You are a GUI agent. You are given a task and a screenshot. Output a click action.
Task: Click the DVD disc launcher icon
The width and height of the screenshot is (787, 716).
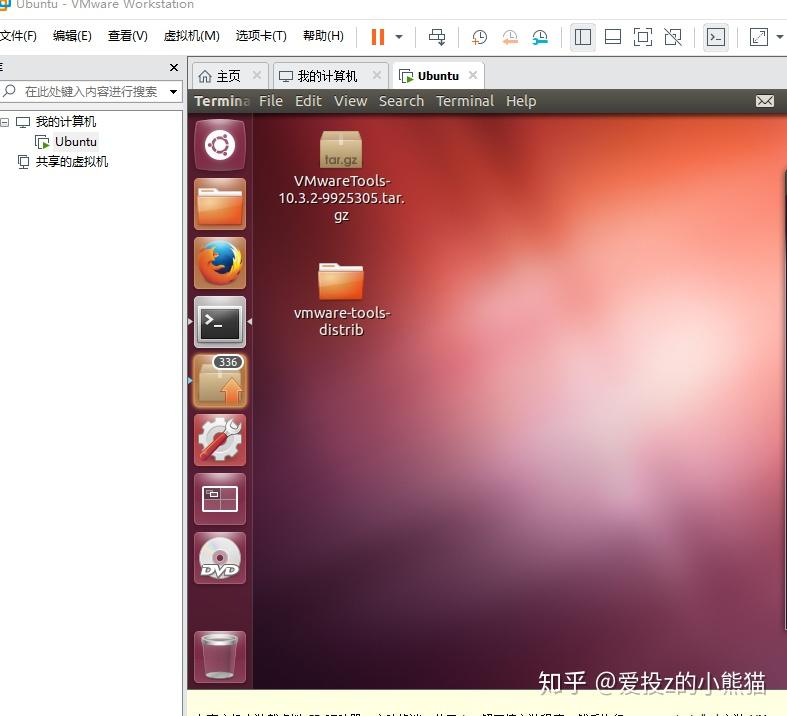tap(220, 558)
